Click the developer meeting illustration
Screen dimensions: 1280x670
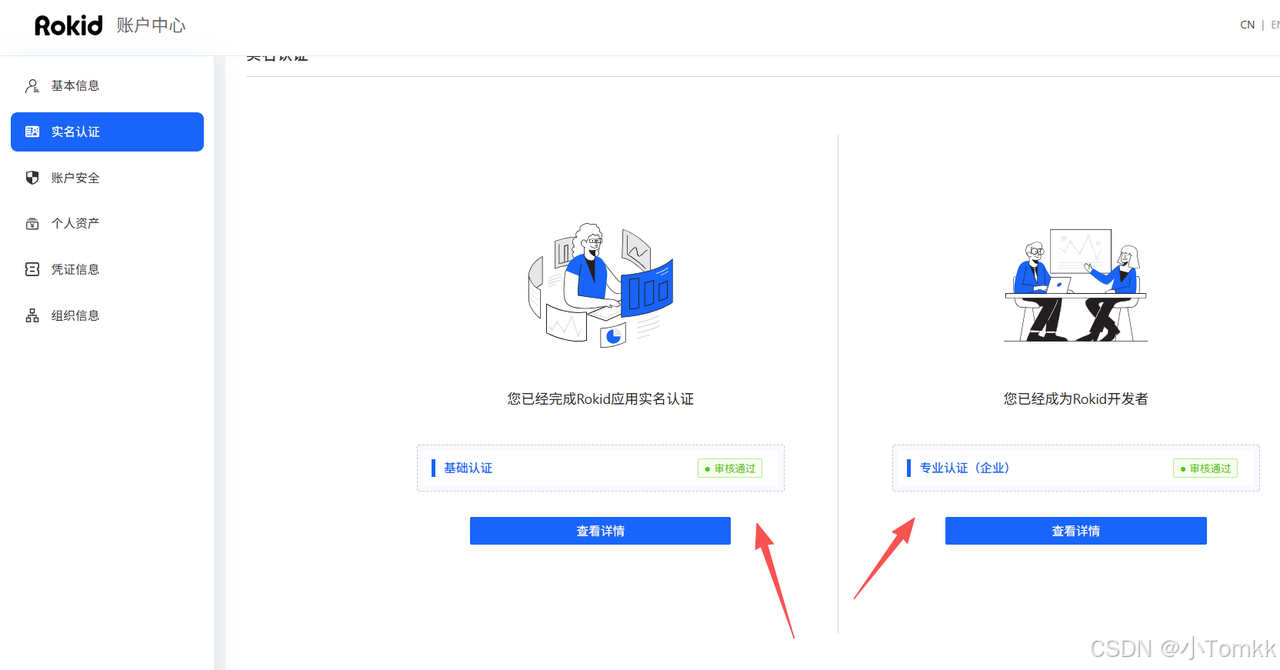click(x=1076, y=285)
